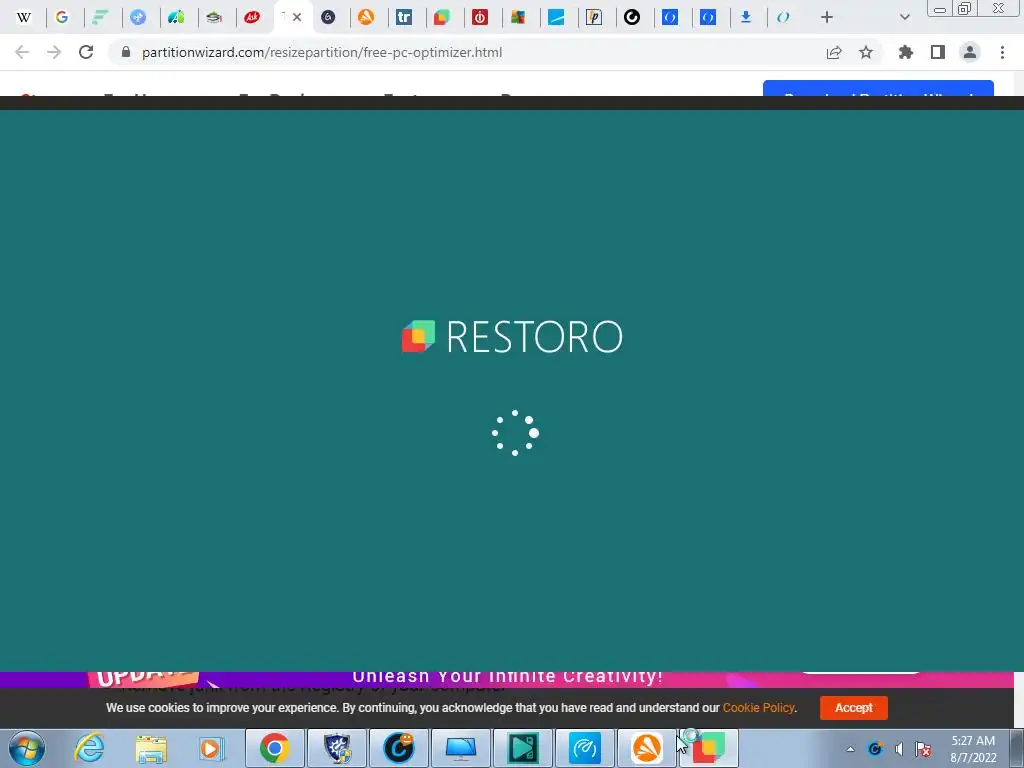View site security lock information

pyautogui.click(x=126, y=52)
